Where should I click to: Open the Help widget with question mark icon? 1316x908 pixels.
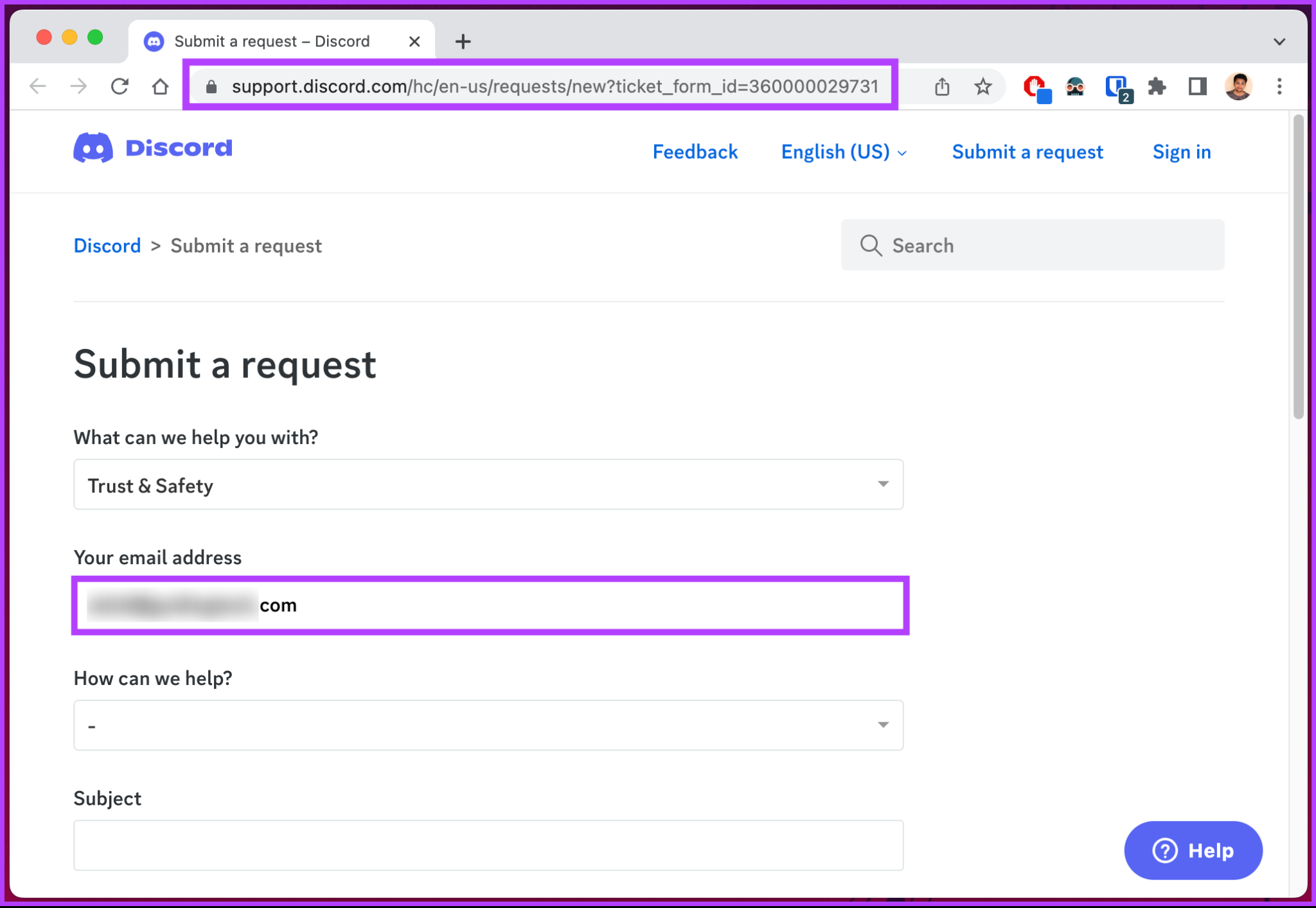(x=1192, y=850)
